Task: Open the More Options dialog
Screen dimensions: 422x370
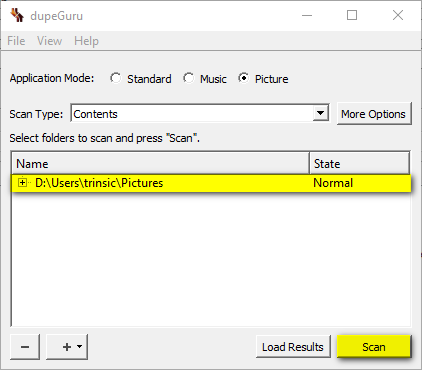Action: 373,114
